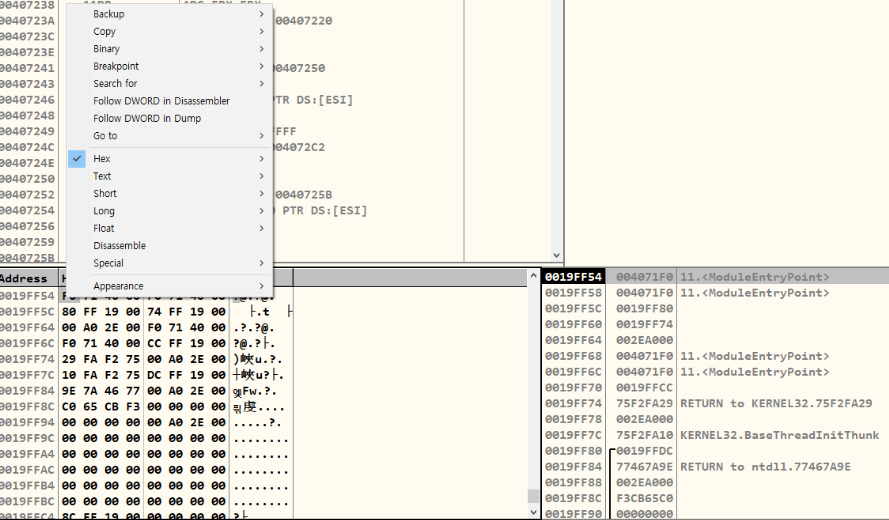
Task: Select dump row at address 0019FF84
Action: click(x=146, y=391)
